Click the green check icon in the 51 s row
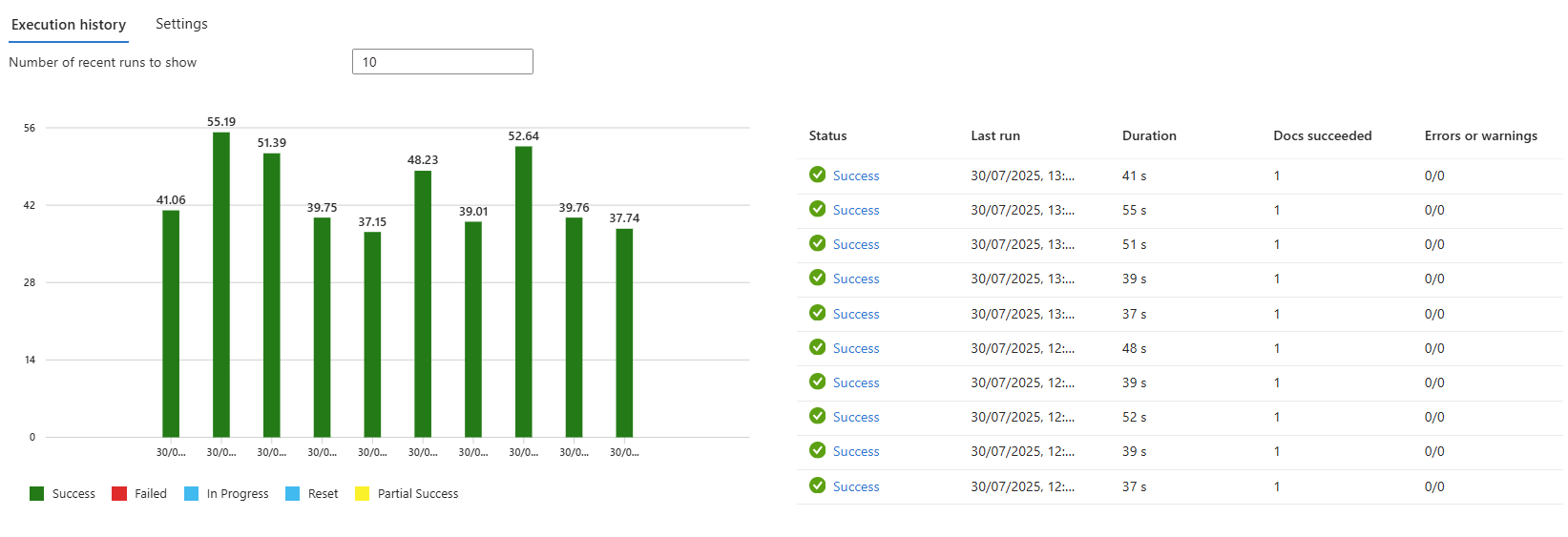Viewport: 1568px width, 537px height. point(818,243)
